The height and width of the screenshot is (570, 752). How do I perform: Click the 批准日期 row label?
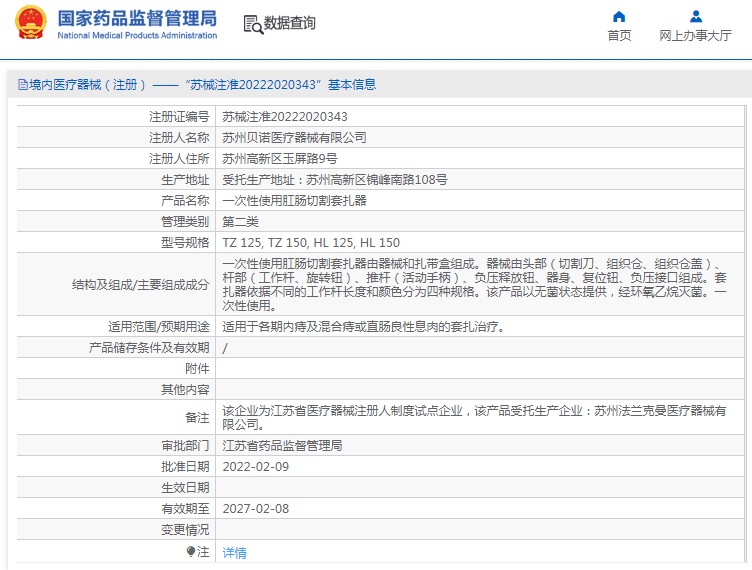coord(186,467)
